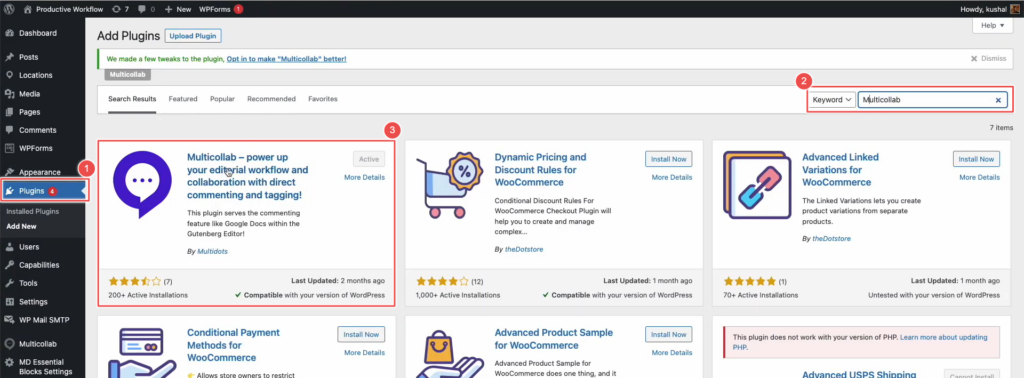Image resolution: width=1024 pixels, height=378 pixels.
Task: Switch to the Popular tab
Action: 222,99
